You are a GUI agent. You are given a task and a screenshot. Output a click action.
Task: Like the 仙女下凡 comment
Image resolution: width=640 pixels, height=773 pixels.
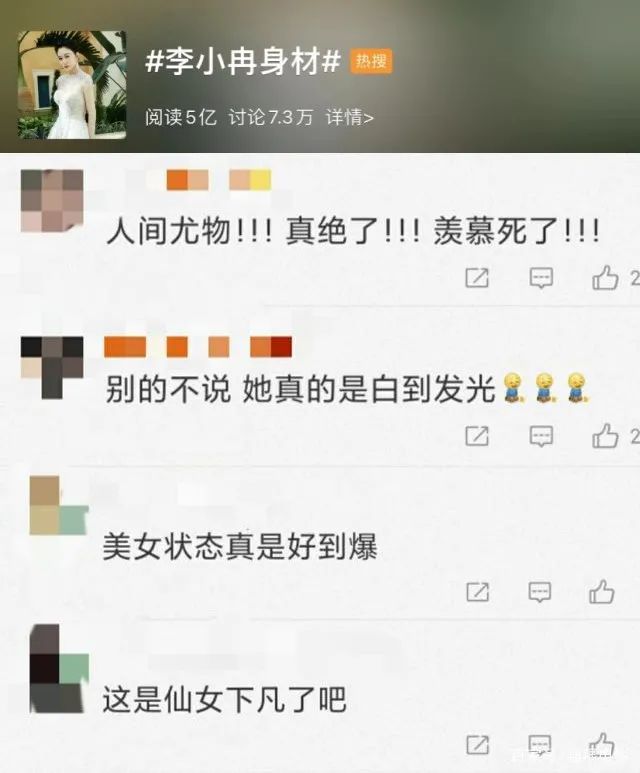pyautogui.click(x=602, y=744)
